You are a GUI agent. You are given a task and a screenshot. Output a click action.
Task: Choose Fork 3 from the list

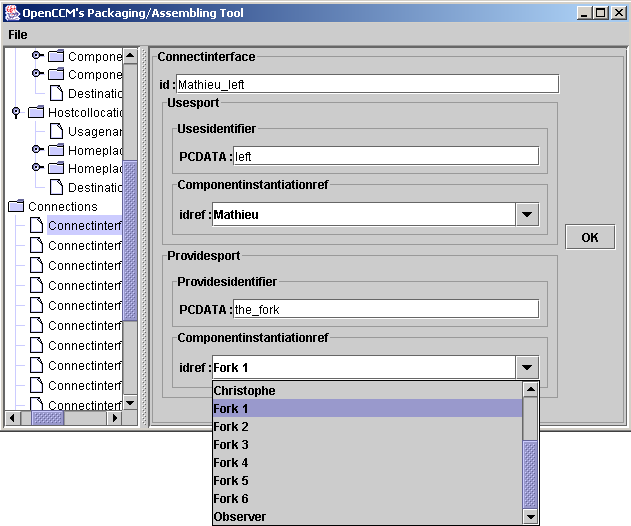tap(367, 445)
